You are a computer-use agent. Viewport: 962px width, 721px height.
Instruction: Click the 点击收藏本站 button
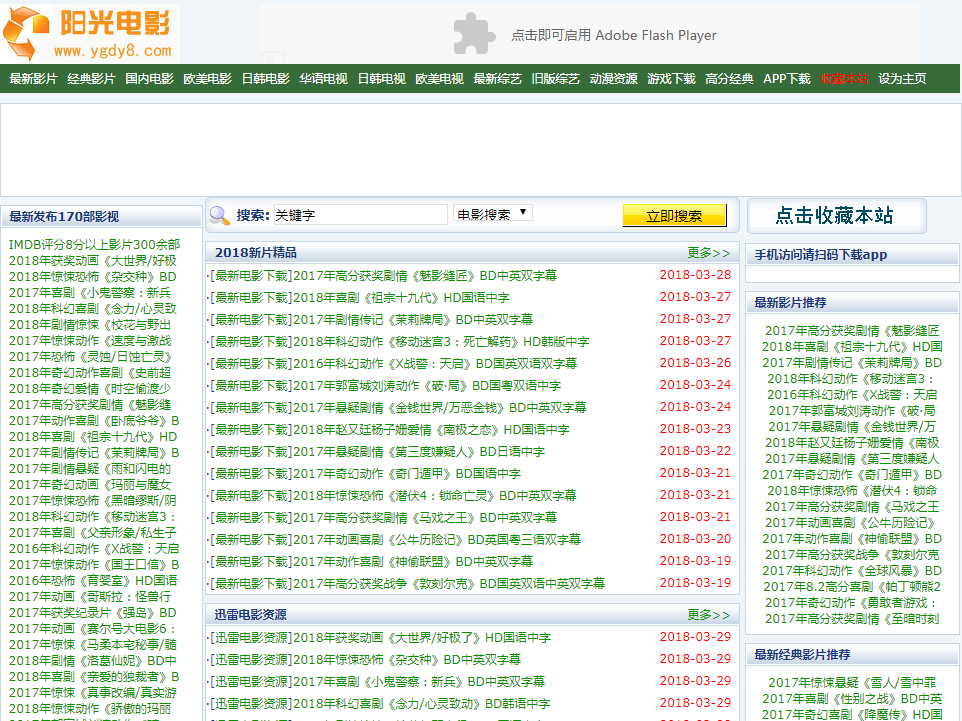tap(835, 216)
